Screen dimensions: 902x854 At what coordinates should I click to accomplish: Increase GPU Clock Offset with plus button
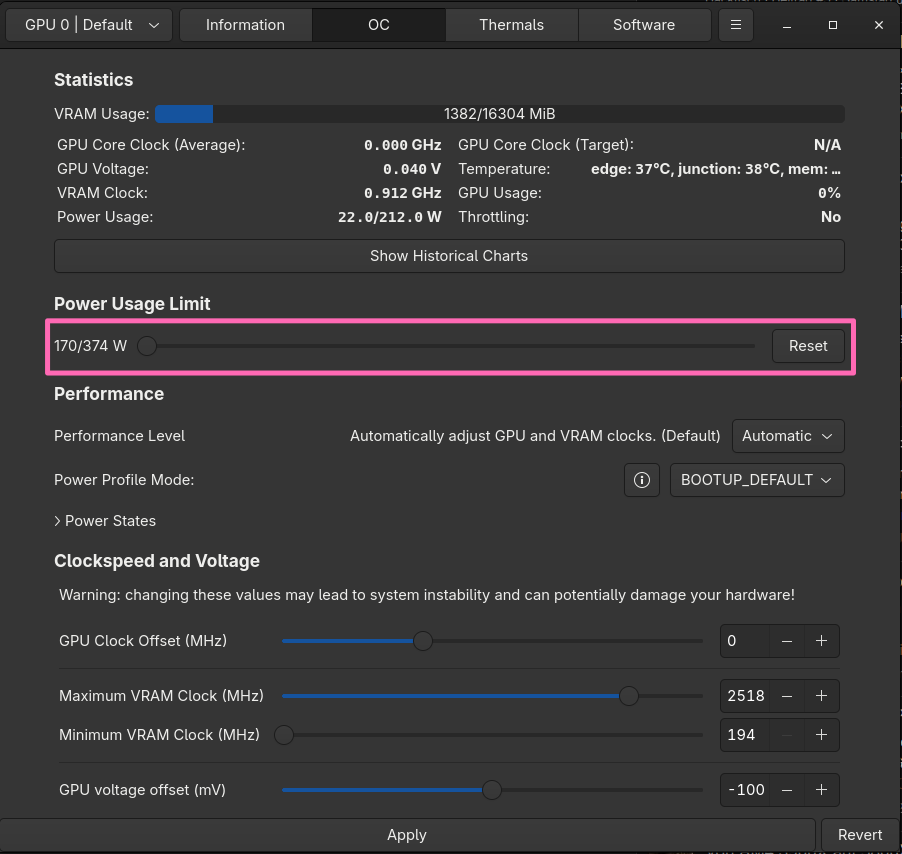point(821,641)
